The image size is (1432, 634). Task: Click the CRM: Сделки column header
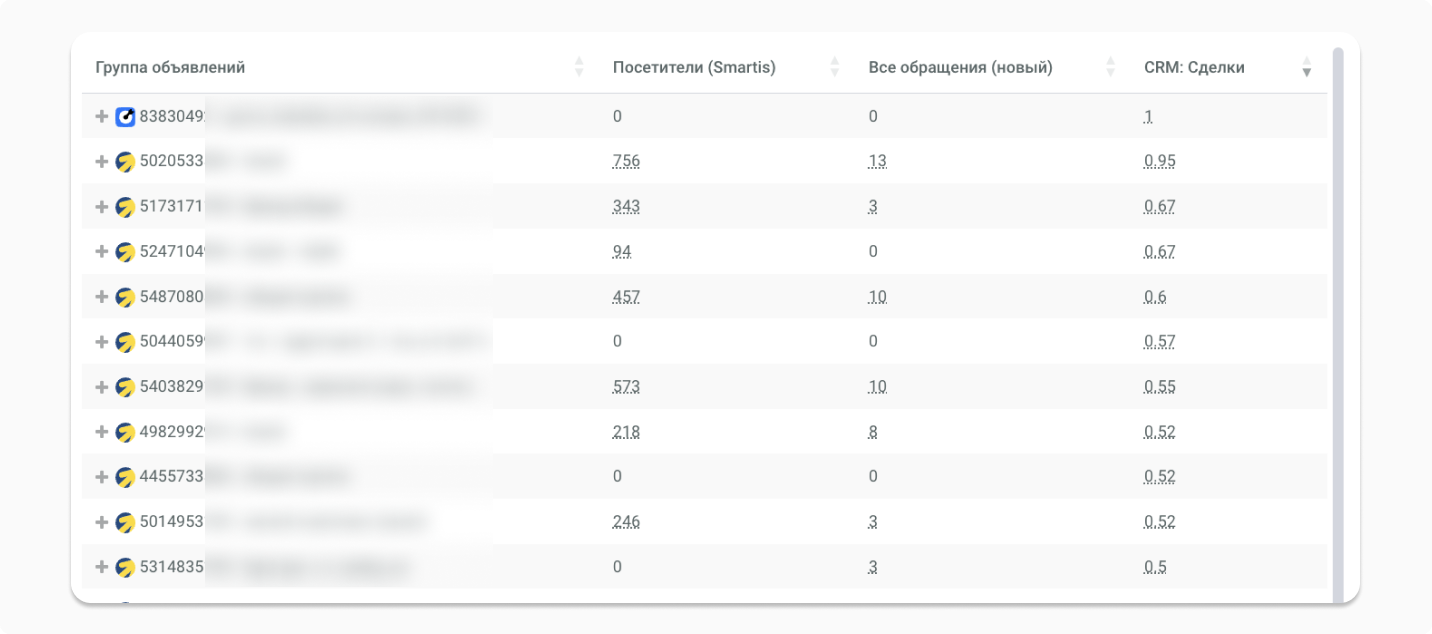tap(1194, 68)
